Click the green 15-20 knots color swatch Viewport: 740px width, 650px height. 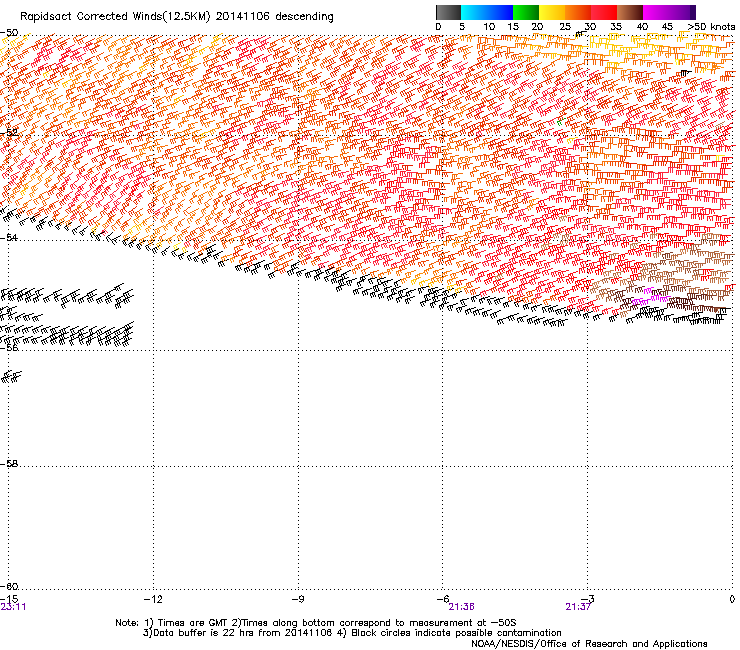(526, 12)
